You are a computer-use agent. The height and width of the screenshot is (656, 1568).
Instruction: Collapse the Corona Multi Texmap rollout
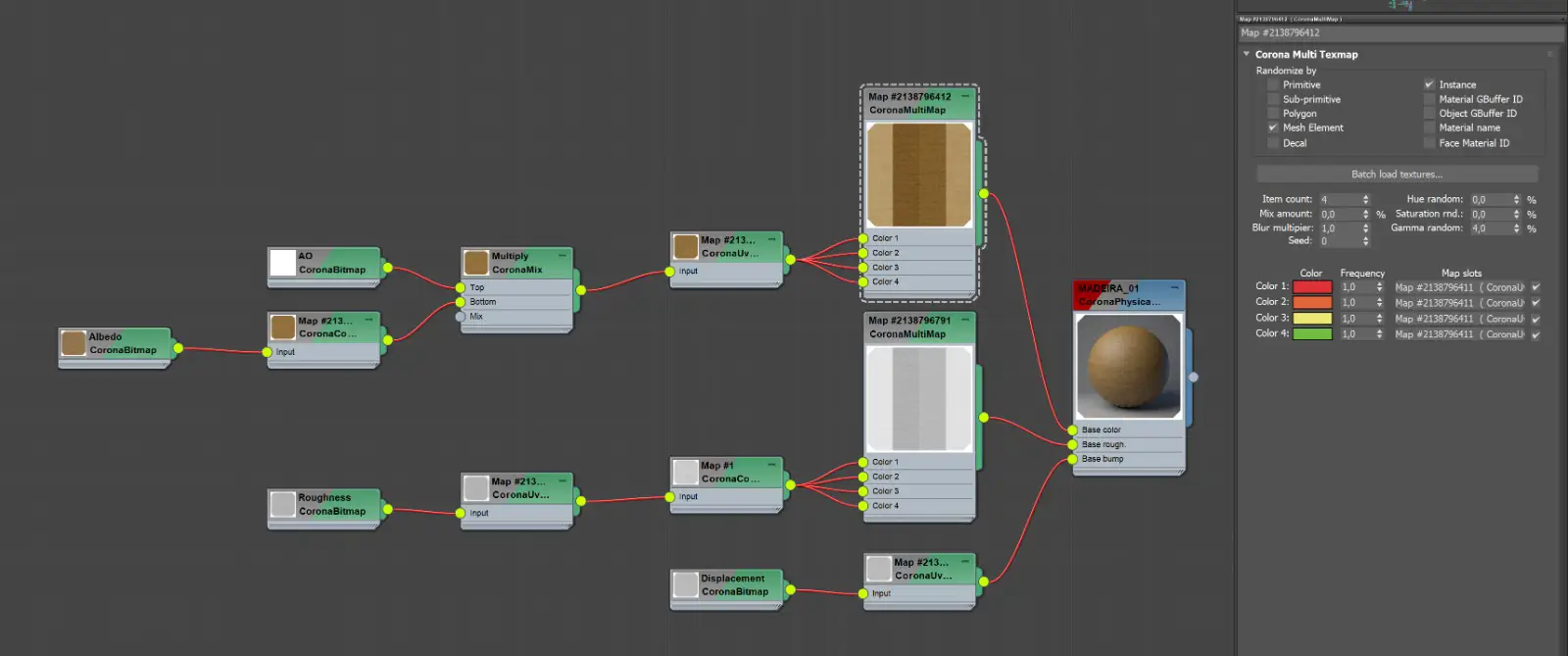(x=1247, y=55)
